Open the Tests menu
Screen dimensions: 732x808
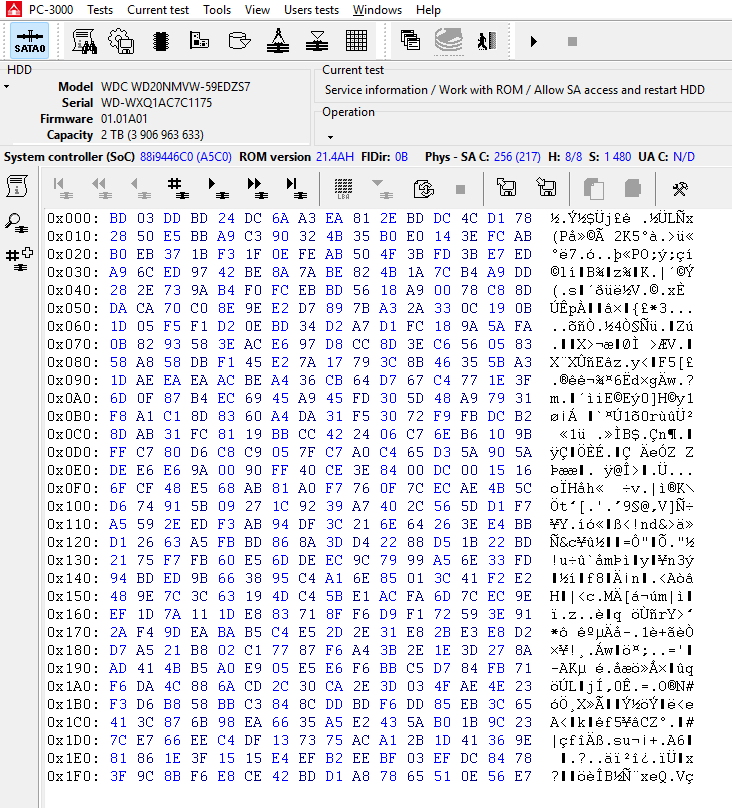100,10
